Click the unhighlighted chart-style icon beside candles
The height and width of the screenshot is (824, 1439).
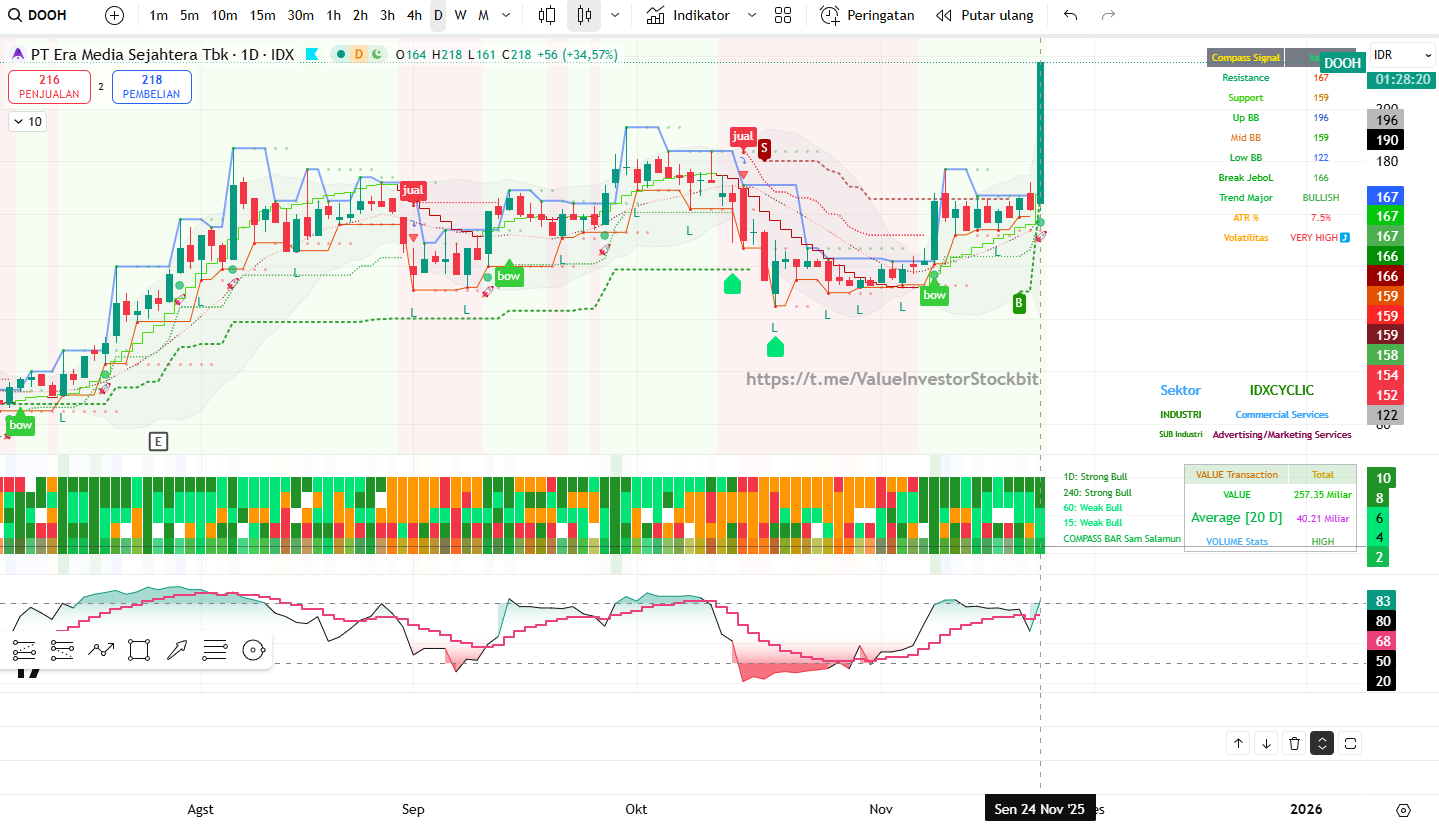coord(547,15)
